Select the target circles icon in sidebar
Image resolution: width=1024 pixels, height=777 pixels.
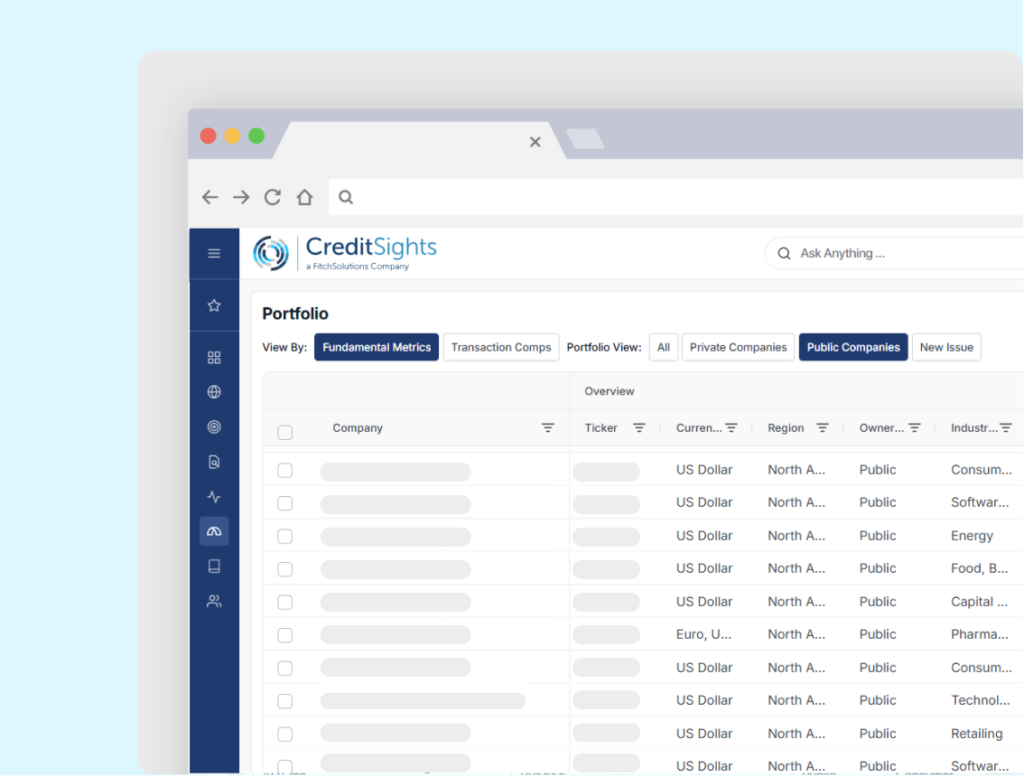pos(214,427)
